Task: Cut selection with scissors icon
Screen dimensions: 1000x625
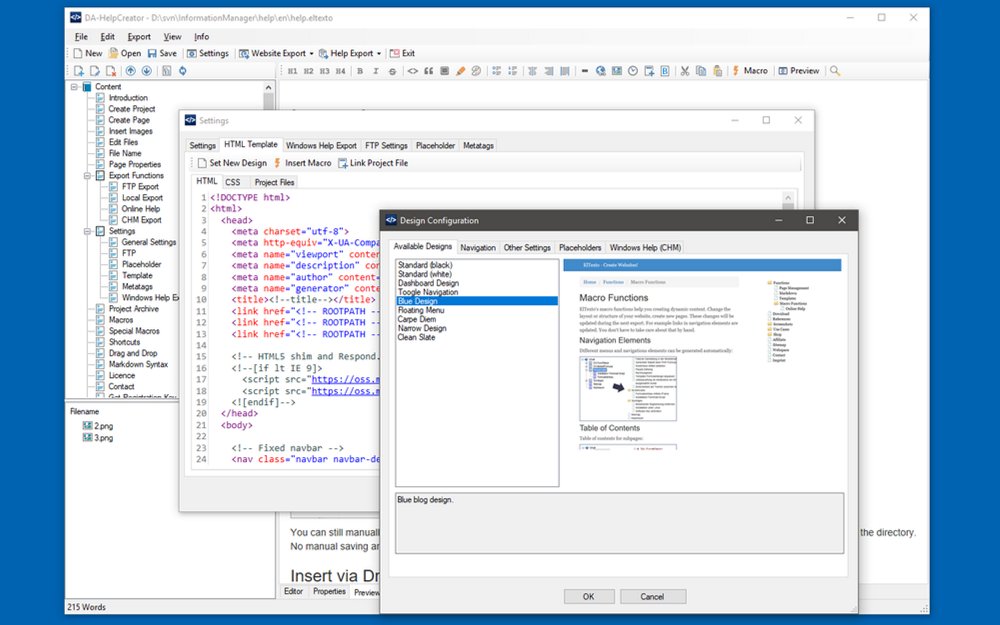Action: (x=684, y=71)
